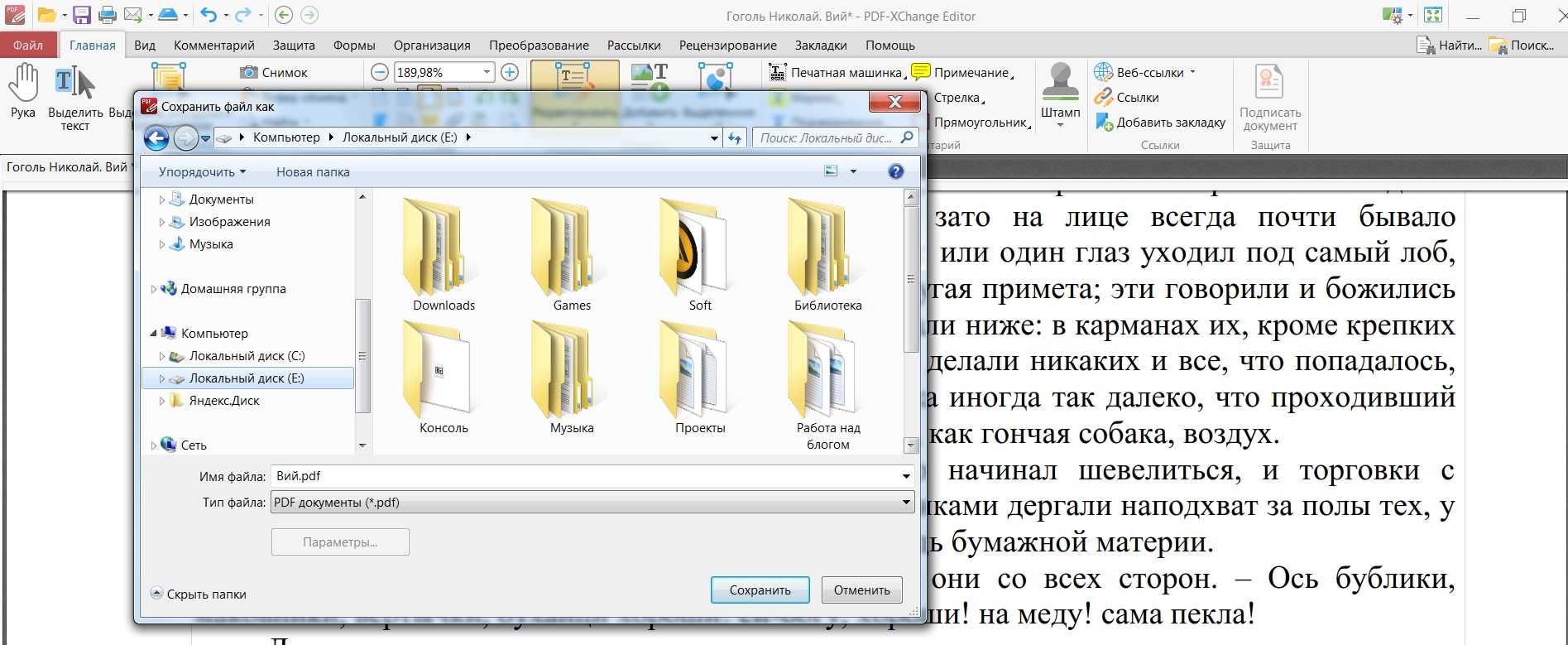Screen dimensions: 1568x645
Task: Click the Print icon in quick access toolbar
Action: click(x=108, y=15)
